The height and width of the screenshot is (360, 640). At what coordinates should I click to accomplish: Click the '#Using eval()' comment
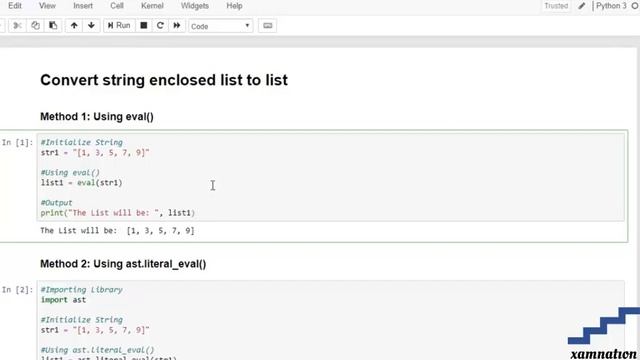tap(70, 173)
